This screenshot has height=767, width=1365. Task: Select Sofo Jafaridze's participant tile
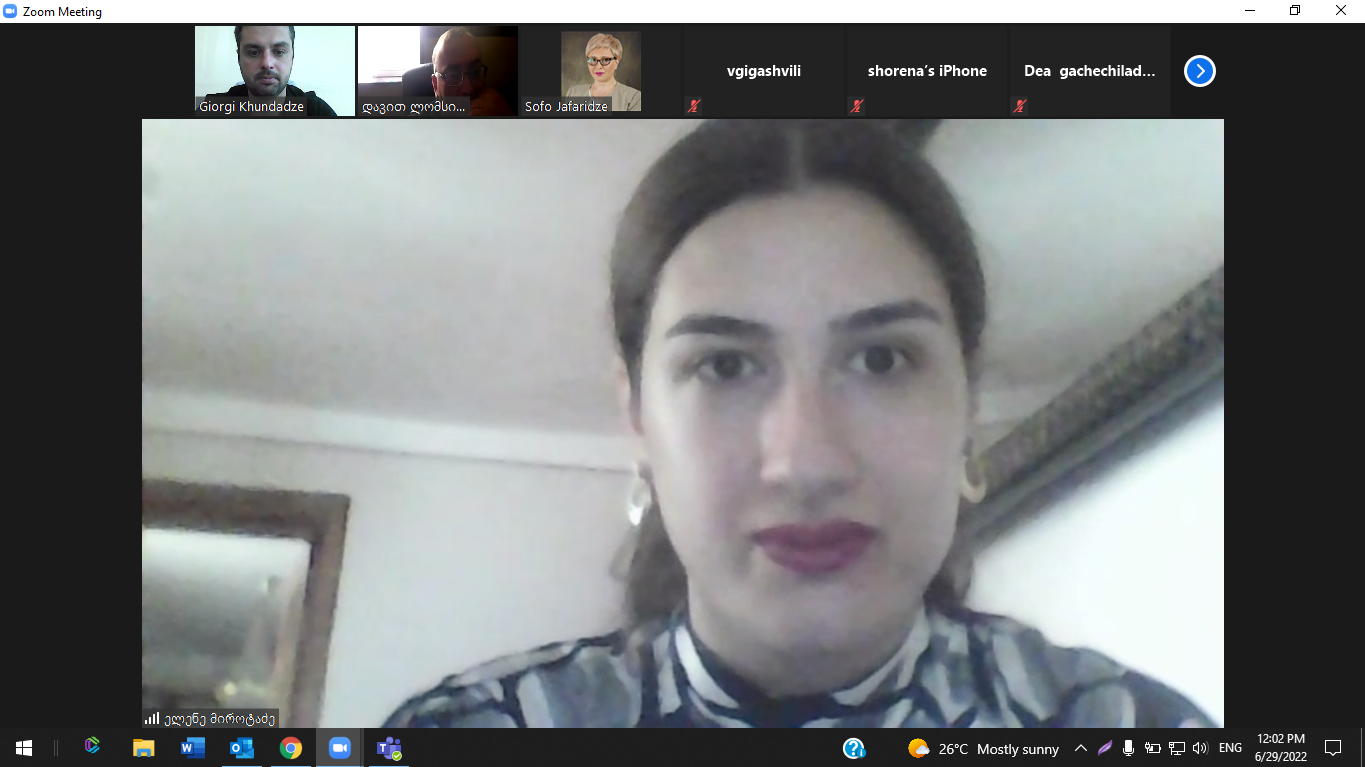[600, 70]
